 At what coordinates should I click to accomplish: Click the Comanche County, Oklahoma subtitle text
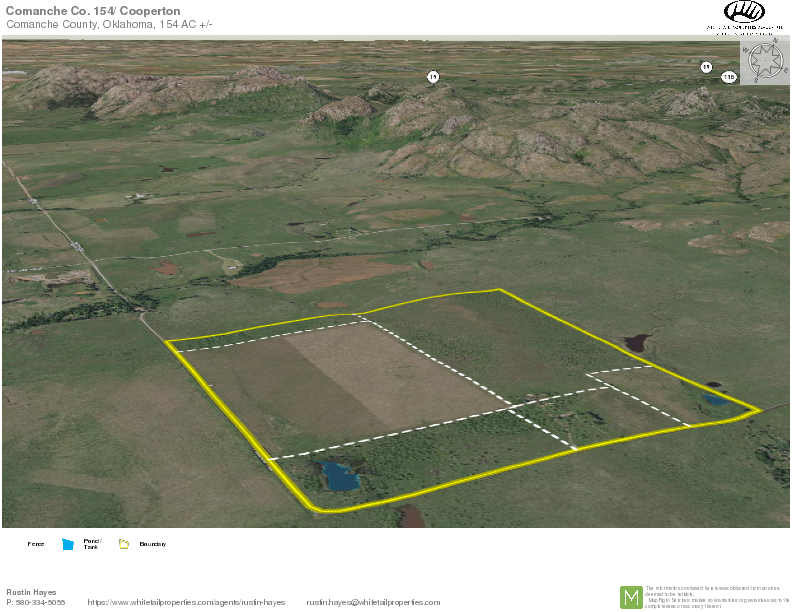point(108,24)
